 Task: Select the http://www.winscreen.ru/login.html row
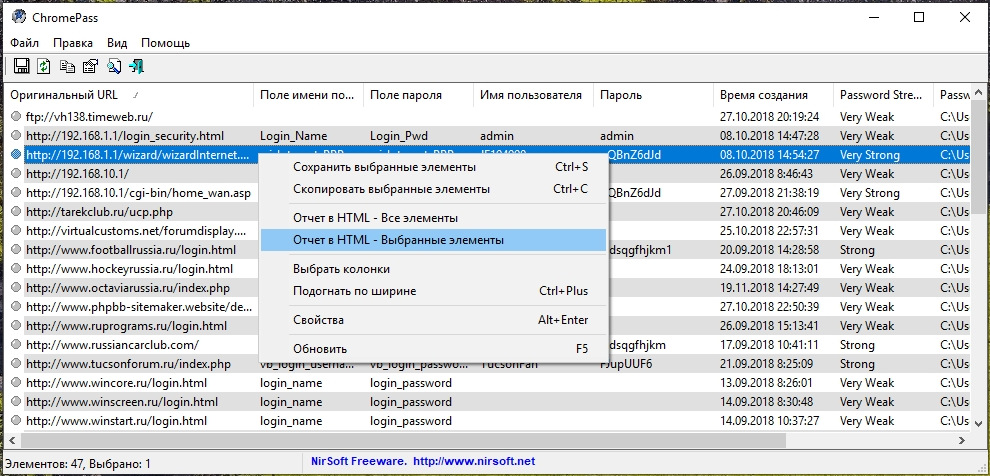(x=487, y=402)
